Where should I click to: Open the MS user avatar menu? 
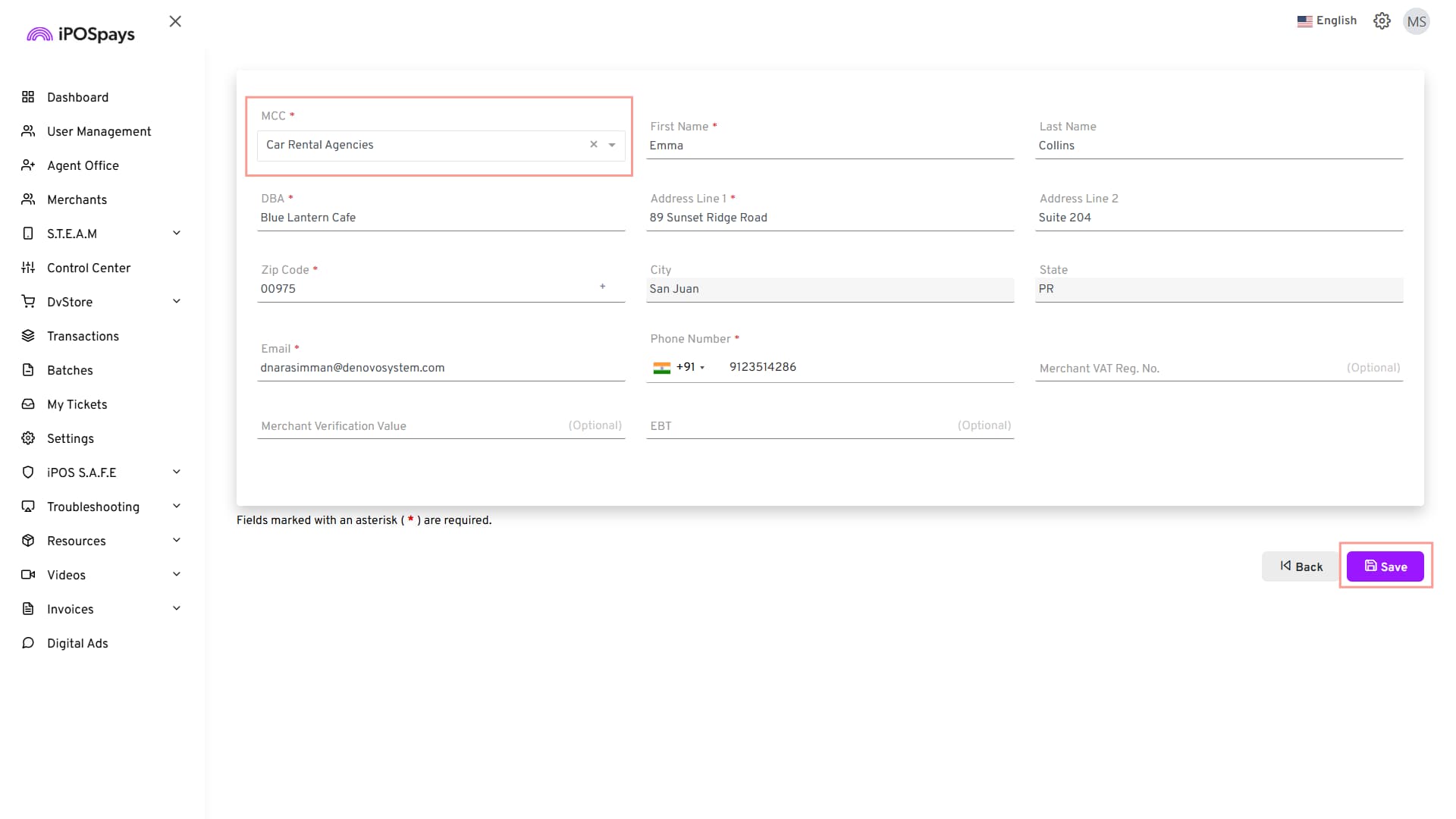click(x=1416, y=21)
